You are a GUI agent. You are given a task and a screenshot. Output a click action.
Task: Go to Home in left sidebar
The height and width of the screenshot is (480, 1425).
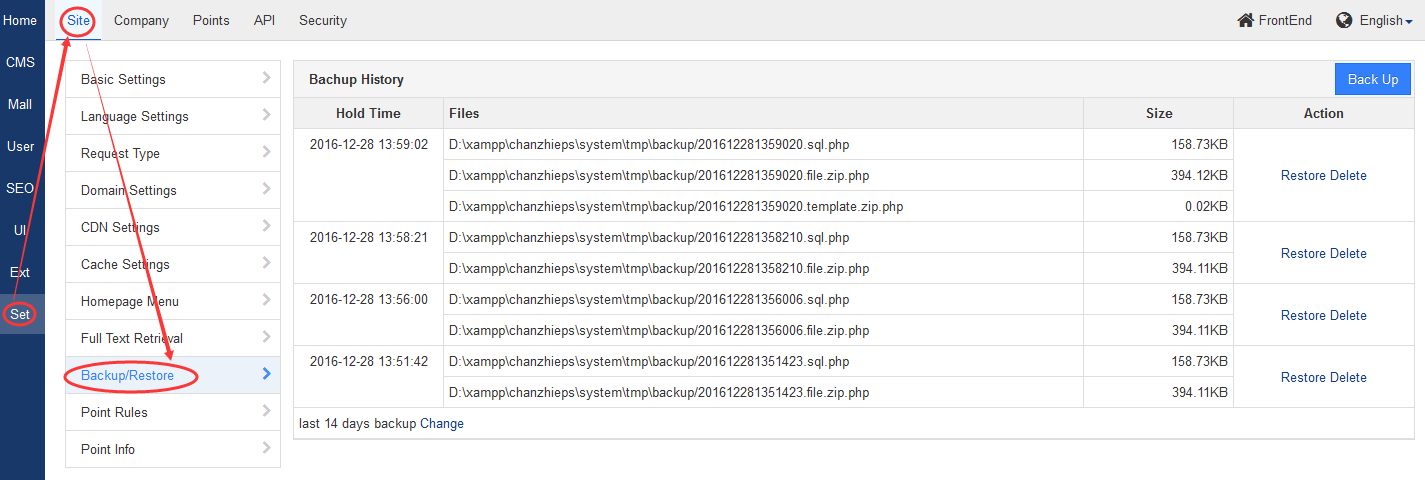[x=20, y=20]
